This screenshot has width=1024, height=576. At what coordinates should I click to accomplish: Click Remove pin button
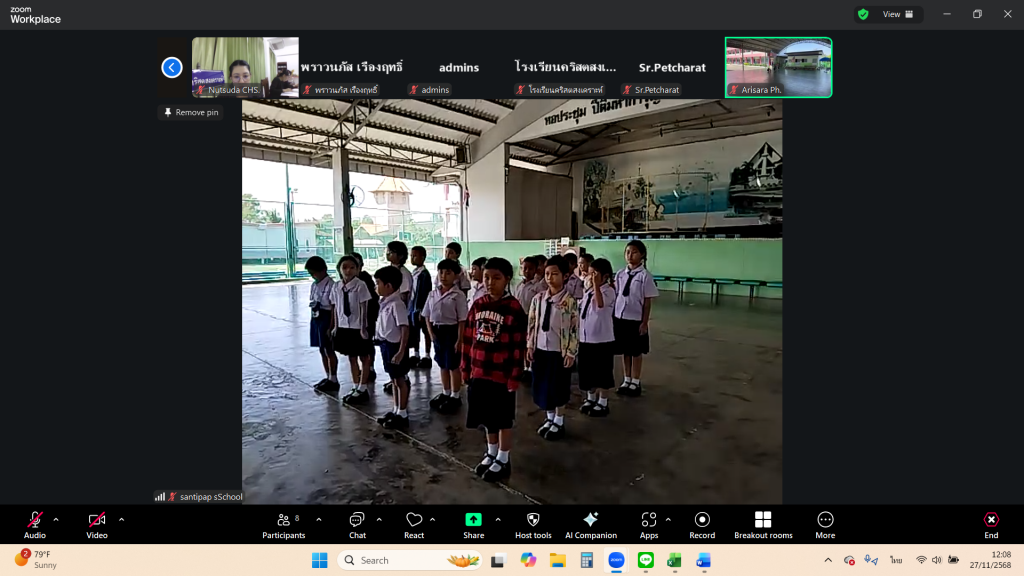tap(190, 112)
